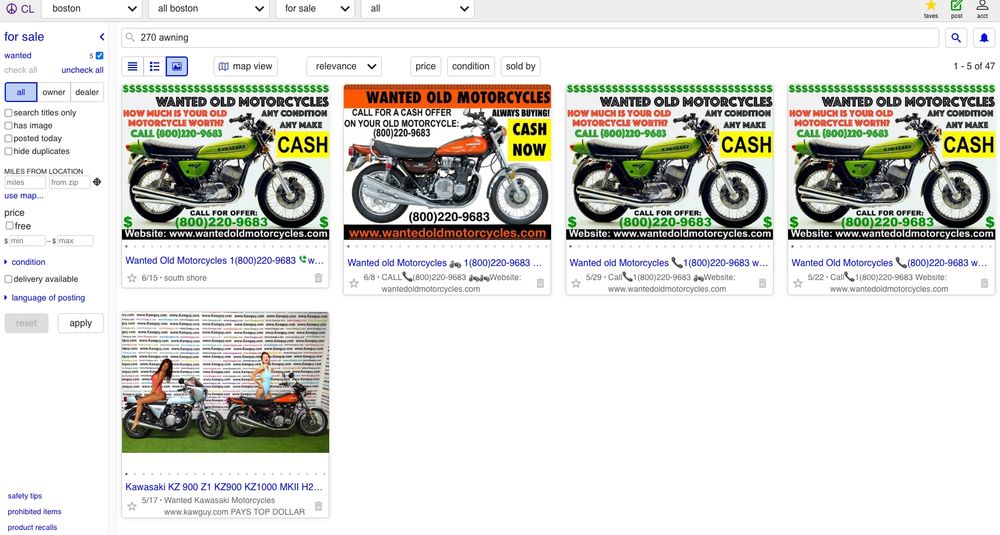Focus the 270 awning search field

tap(530, 38)
